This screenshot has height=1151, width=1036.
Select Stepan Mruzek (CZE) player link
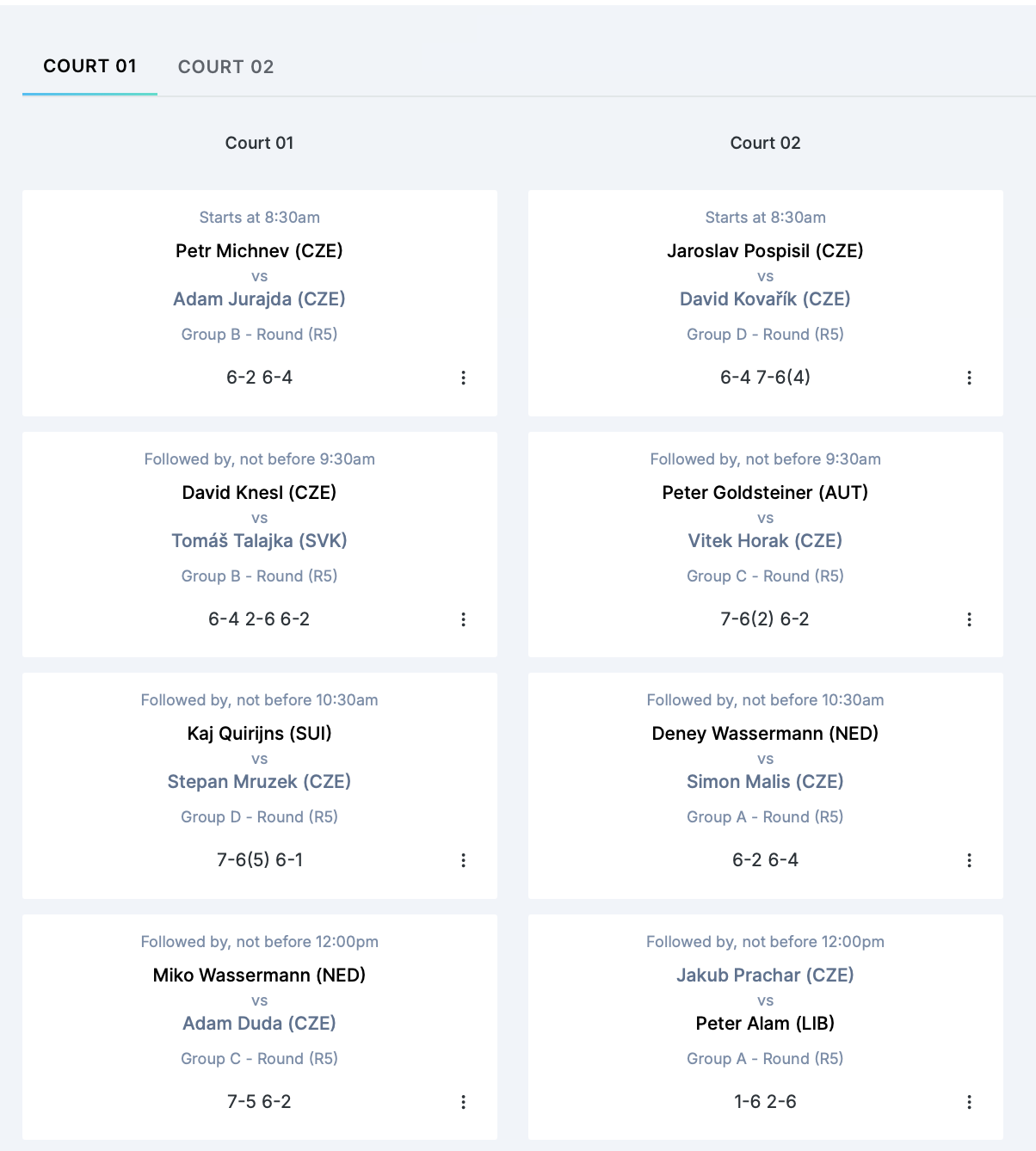point(259,782)
